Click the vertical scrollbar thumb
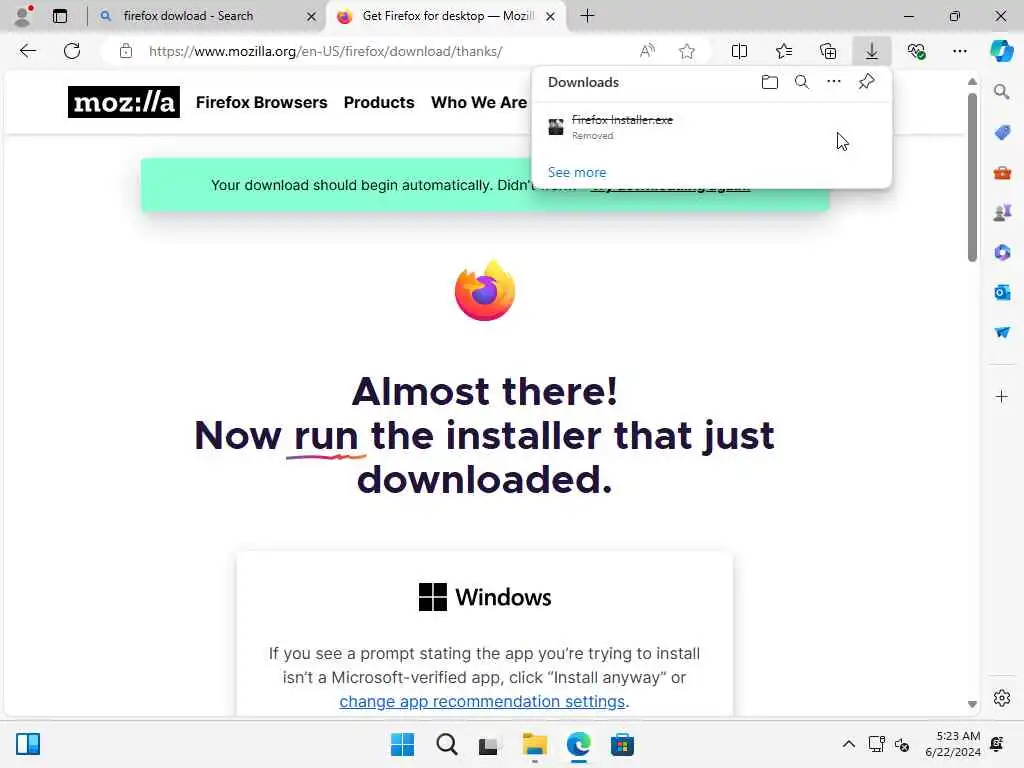Image resolution: width=1024 pixels, height=768 pixels. click(x=972, y=177)
